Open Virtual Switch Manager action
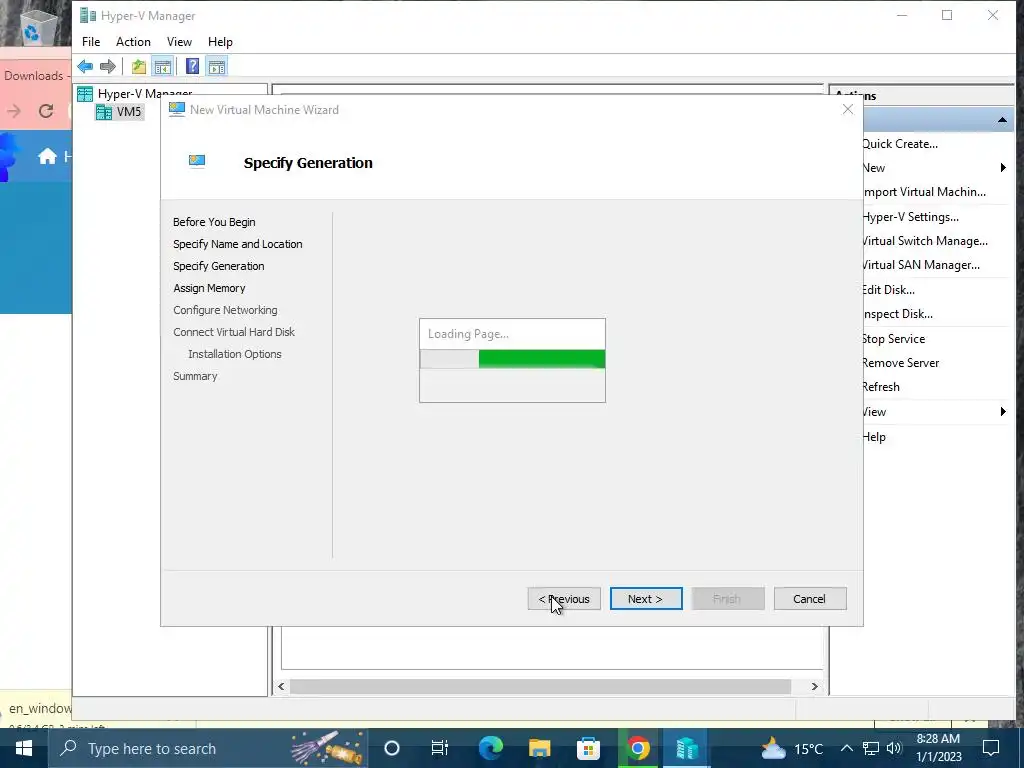 [x=925, y=241]
